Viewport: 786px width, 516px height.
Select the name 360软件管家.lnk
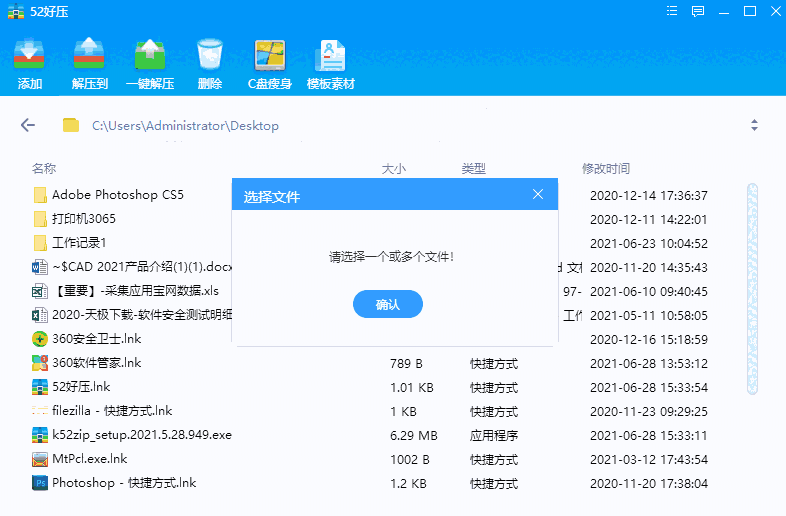(97, 363)
